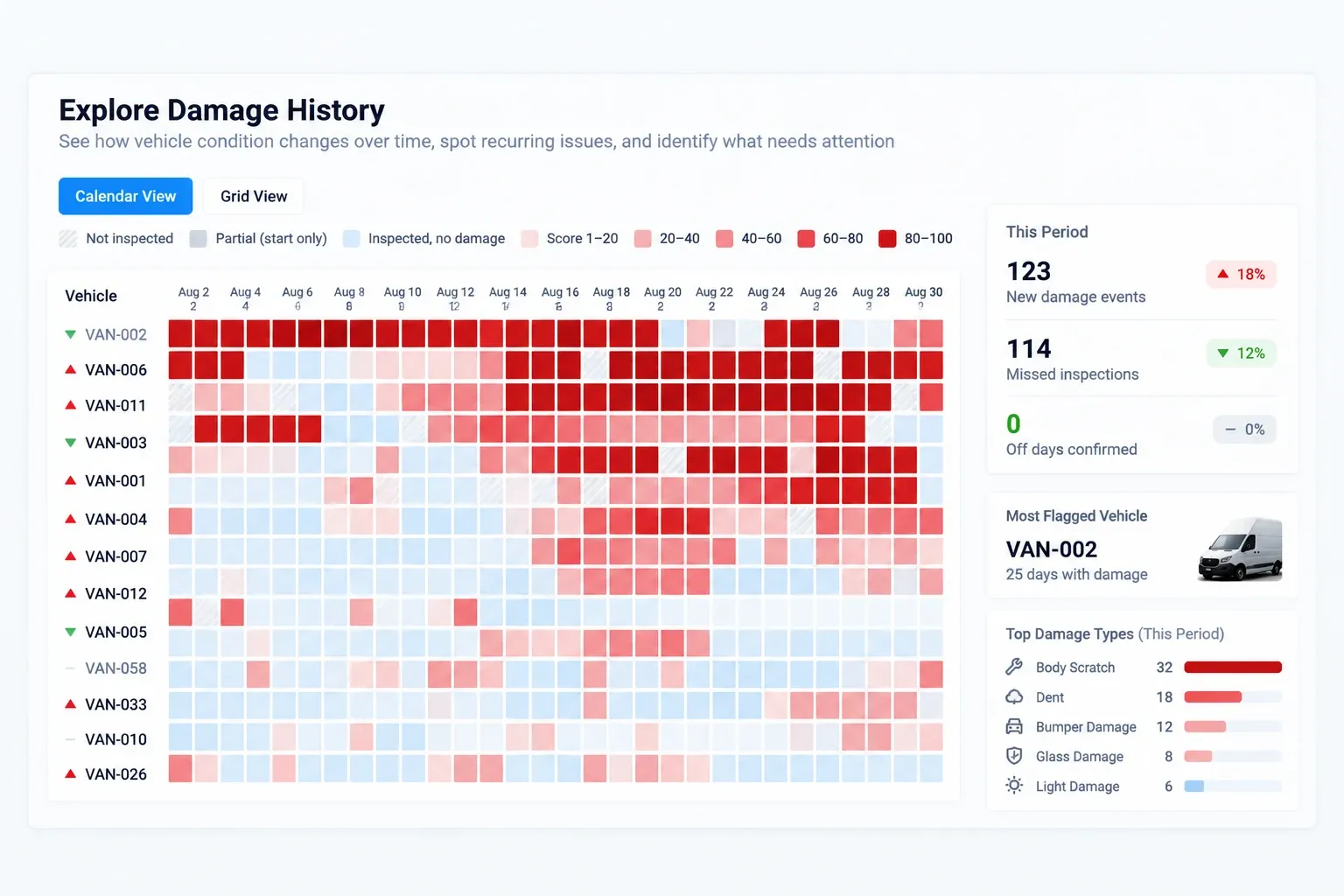1344x896 pixels.
Task: Click the Glass Damage progress bar
Action: coord(1233,756)
